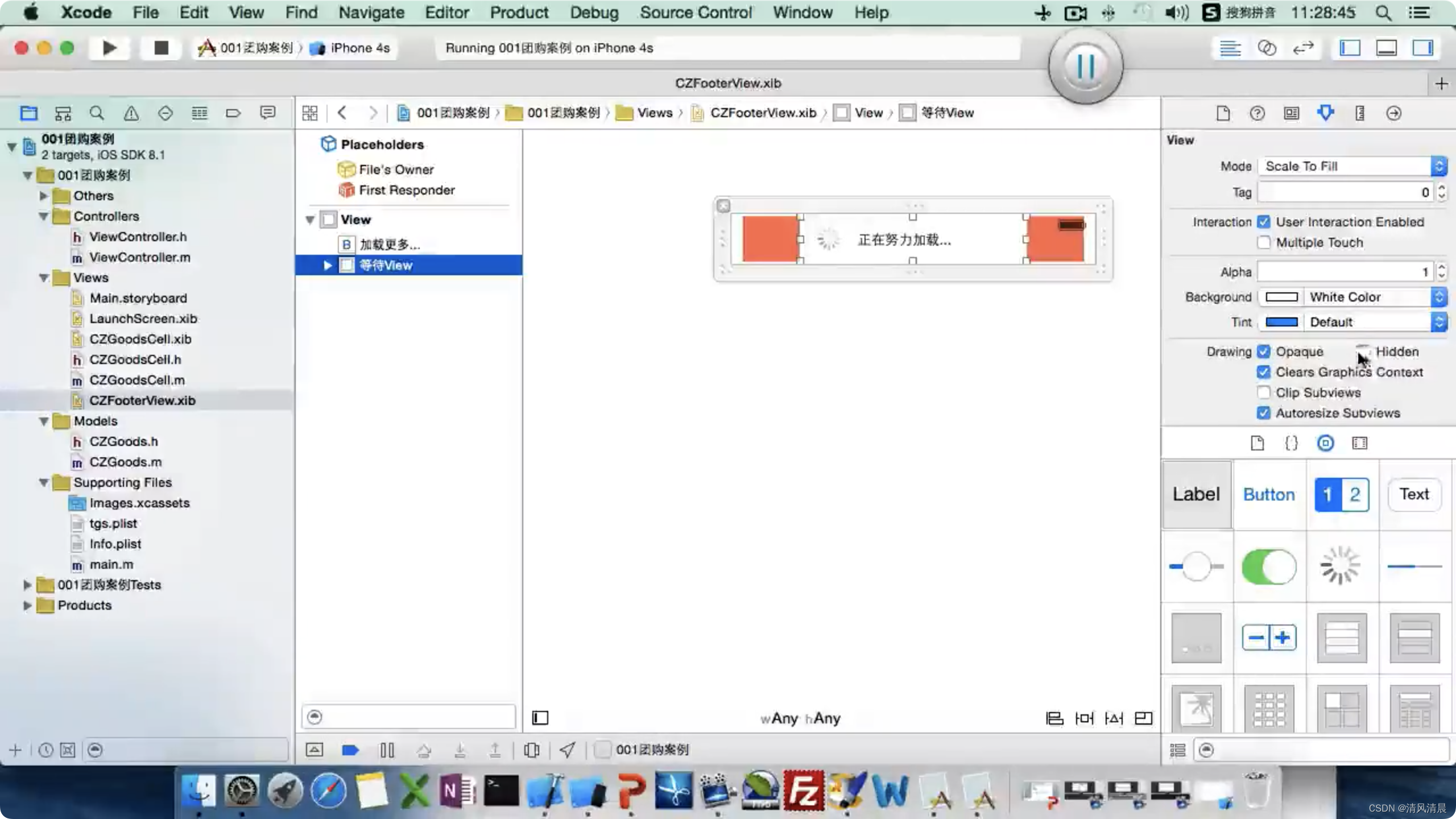1456x819 pixels.
Task: Select the Attributes Inspector icon
Action: tap(1326, 113)
